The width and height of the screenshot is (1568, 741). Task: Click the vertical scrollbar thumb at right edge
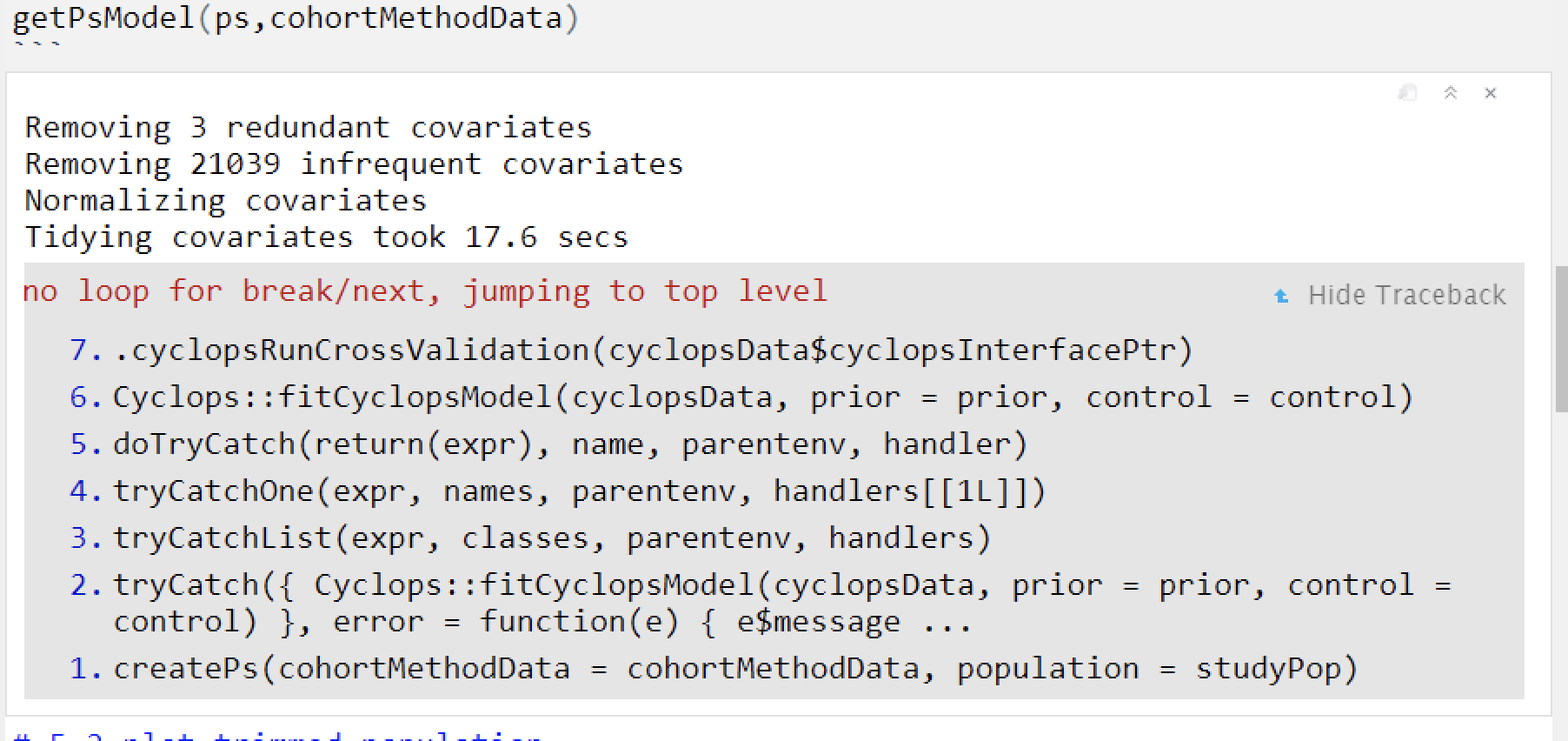1561,339
